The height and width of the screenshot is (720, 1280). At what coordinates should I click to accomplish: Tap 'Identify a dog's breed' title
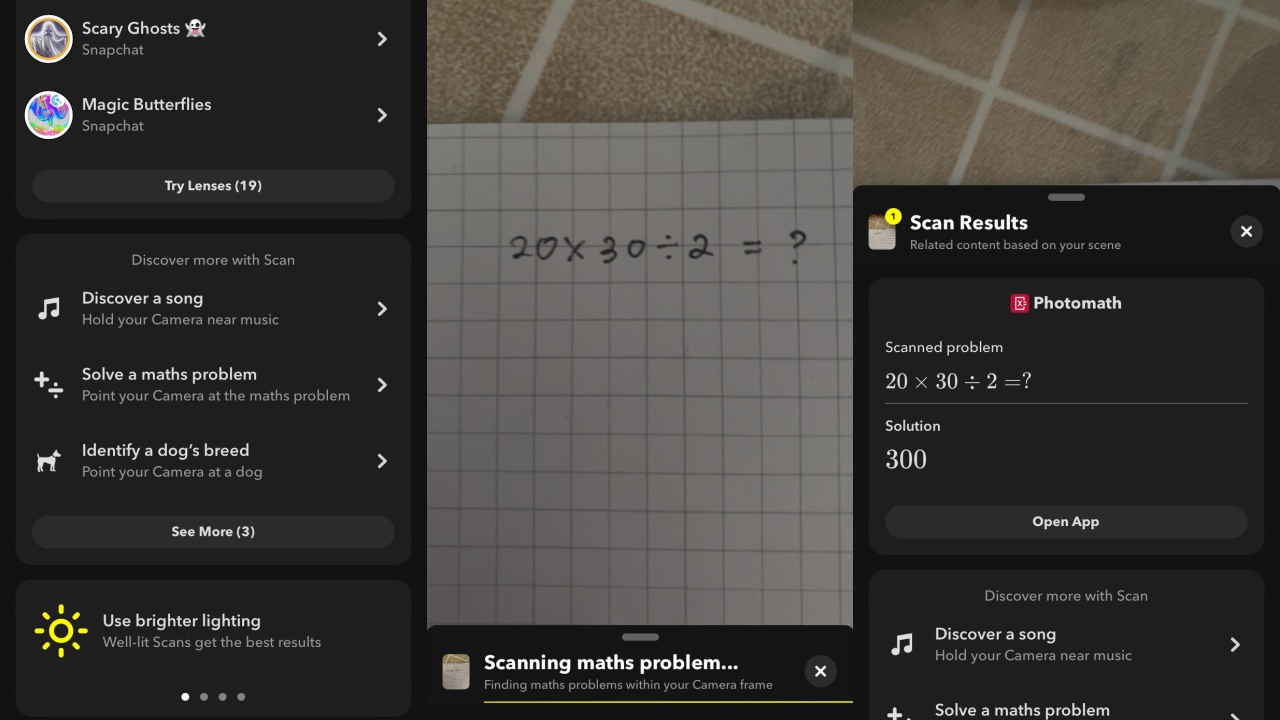click(x=165, y=450)
